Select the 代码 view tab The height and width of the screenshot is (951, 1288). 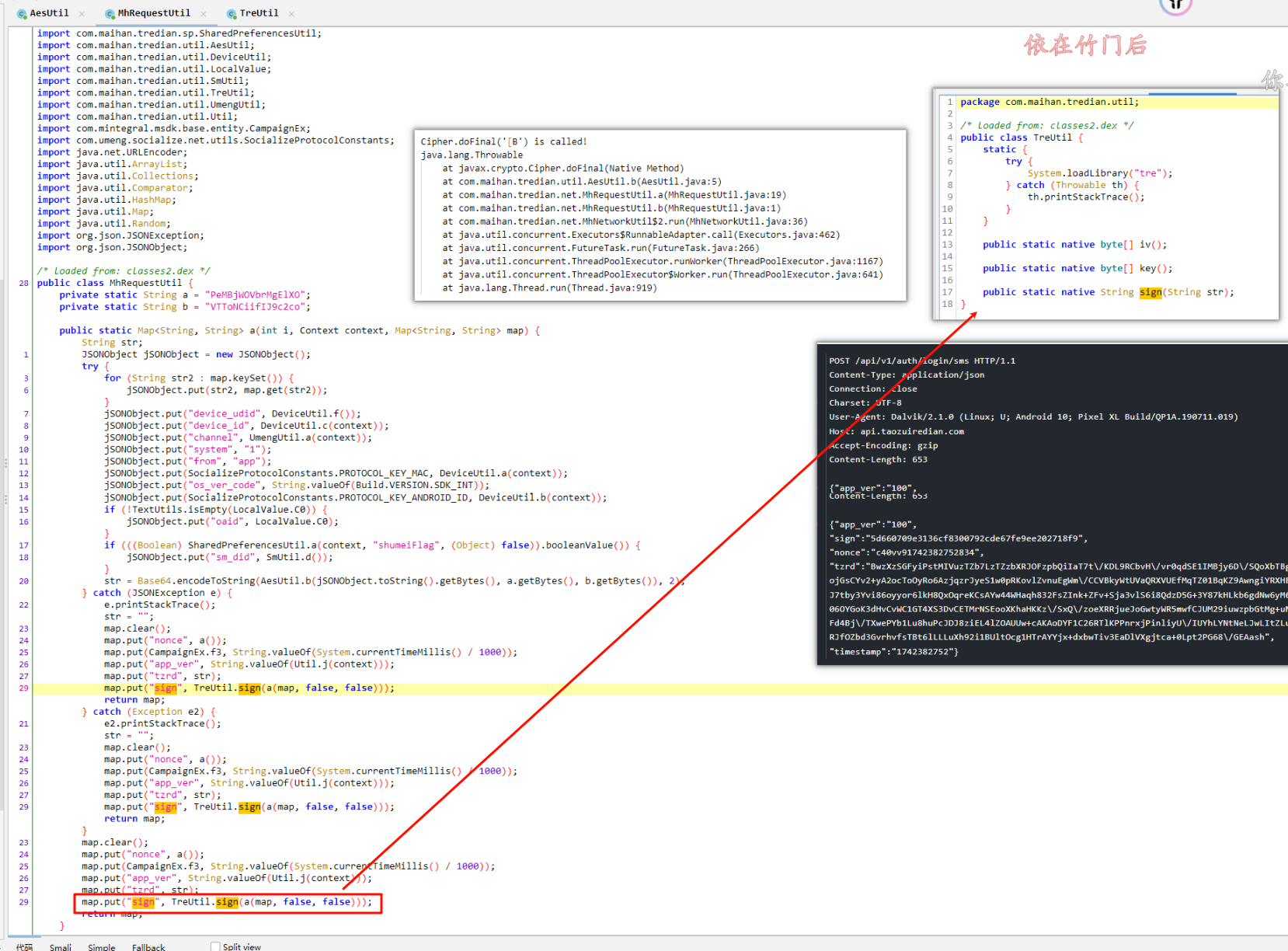(x=24, y=947)
